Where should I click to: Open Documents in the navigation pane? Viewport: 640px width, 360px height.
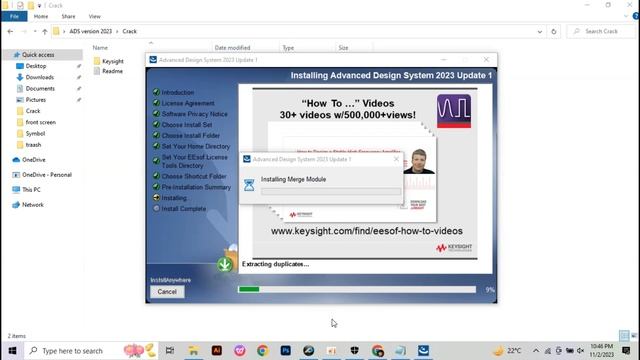40,89
